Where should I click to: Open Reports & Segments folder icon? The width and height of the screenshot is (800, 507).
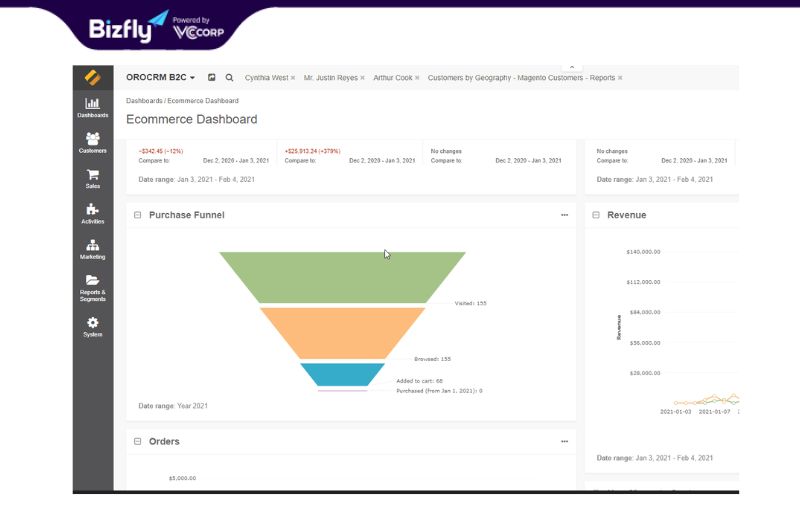click(x=92, y=288)
